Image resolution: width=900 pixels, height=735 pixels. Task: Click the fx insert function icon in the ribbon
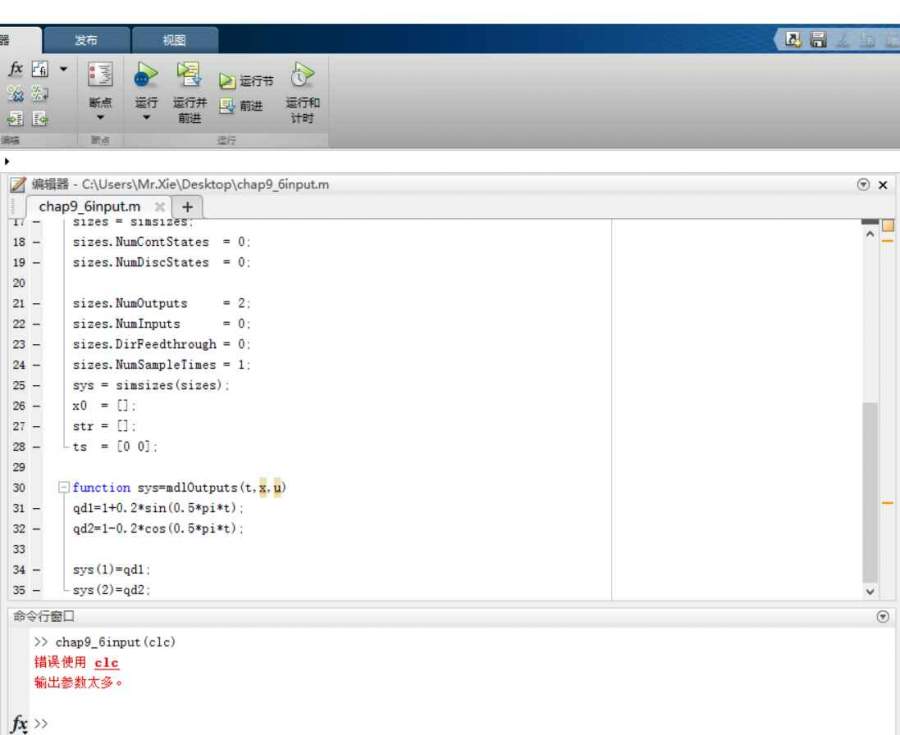click(x=15, y=69)
